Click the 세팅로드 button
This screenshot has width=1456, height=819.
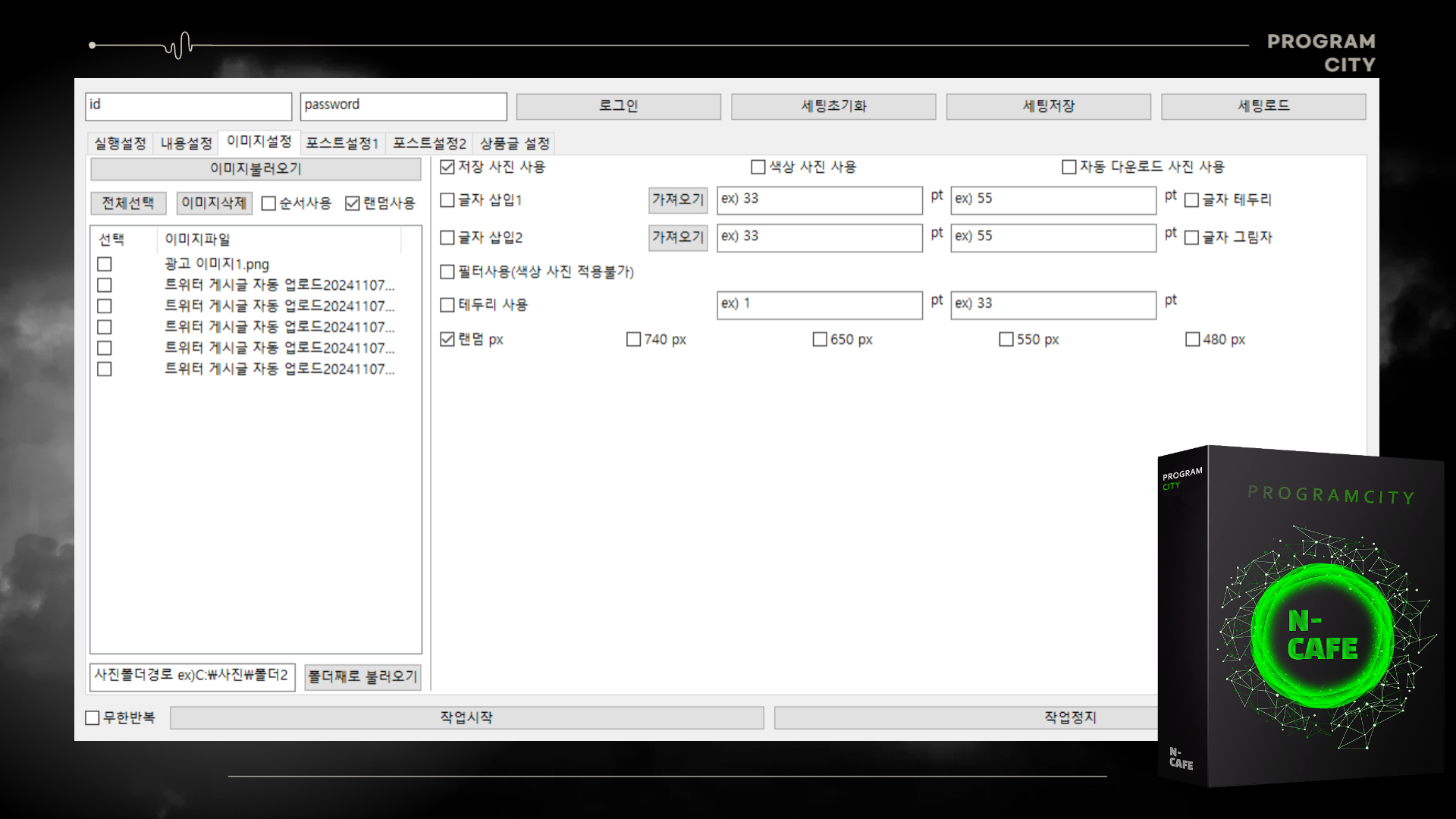click(x=1263, y=106)
